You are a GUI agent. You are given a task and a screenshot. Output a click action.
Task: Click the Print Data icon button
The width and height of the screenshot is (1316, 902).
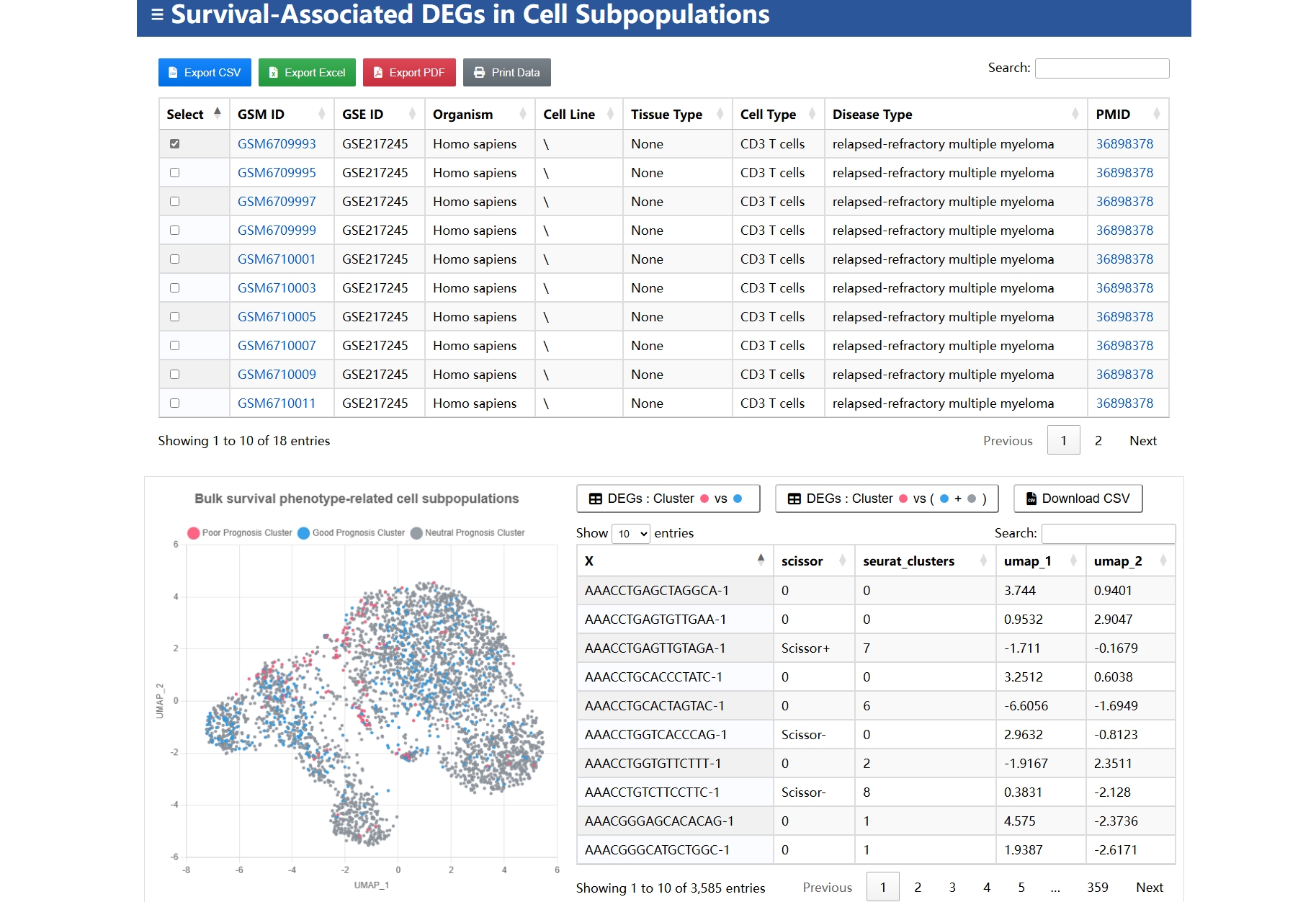click(478, 72)
